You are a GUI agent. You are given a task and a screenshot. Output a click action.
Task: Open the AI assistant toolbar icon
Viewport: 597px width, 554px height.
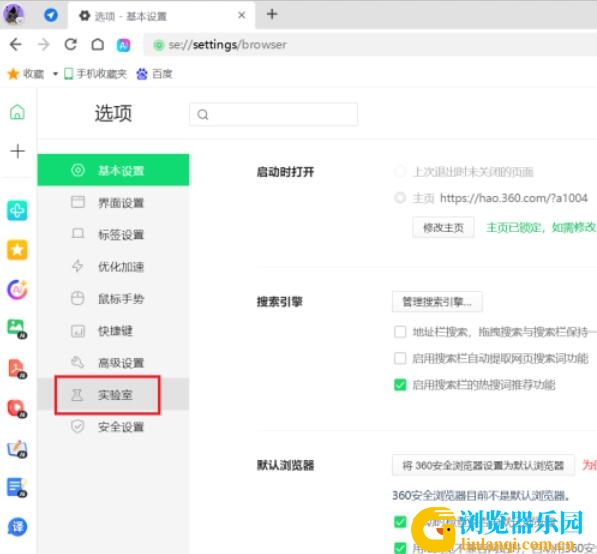(x=123, y=45)
